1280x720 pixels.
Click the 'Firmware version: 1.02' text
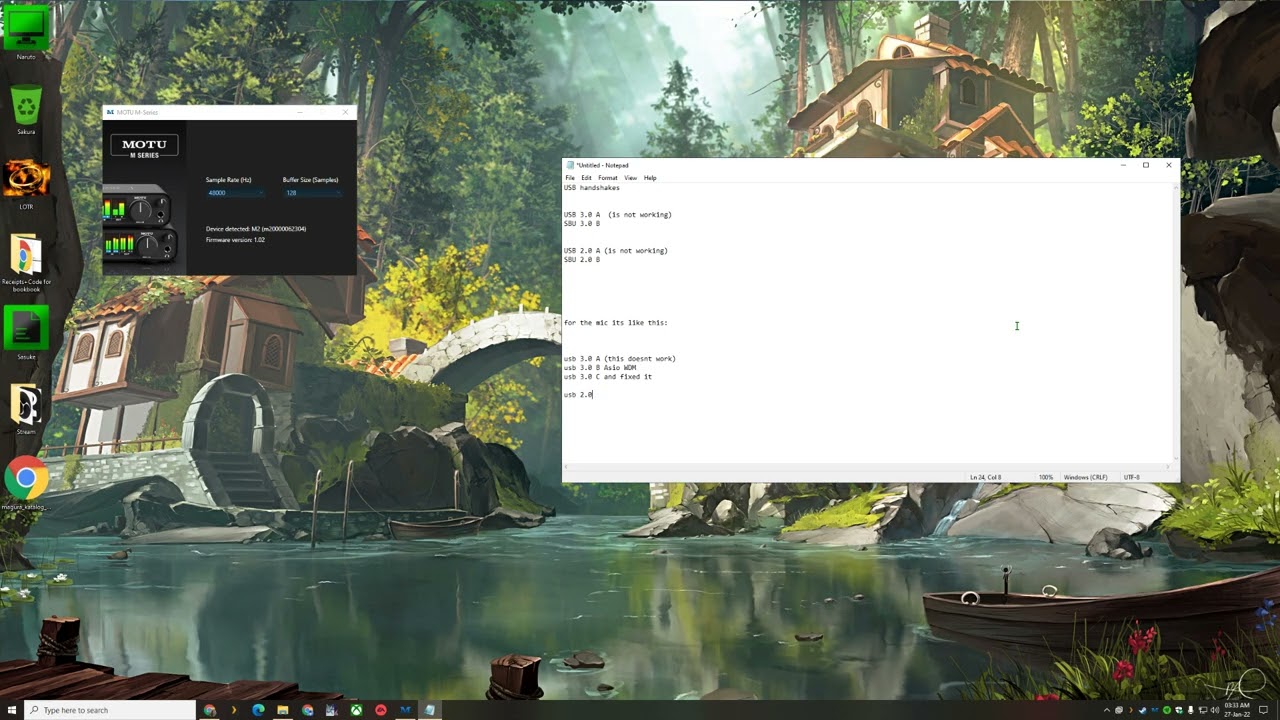click(x=235, y=240)
